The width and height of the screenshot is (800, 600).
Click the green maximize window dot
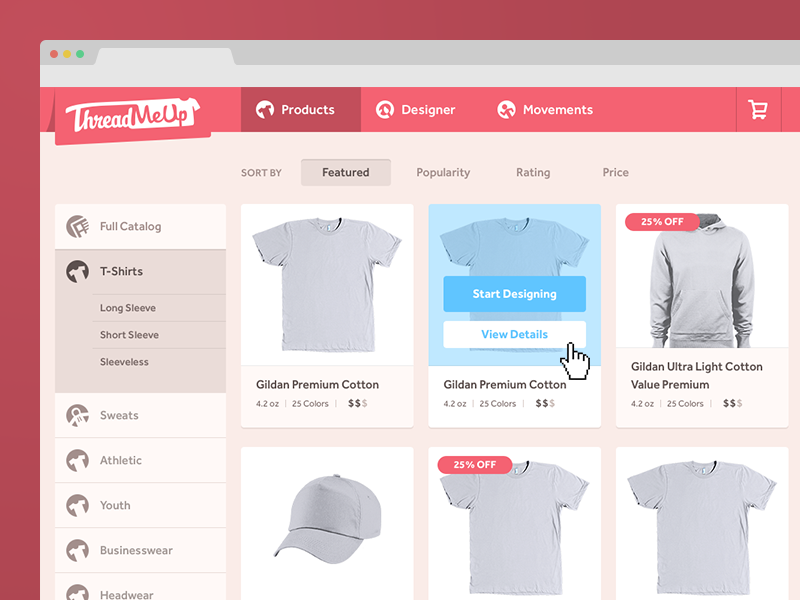click(x=80, y=54)
